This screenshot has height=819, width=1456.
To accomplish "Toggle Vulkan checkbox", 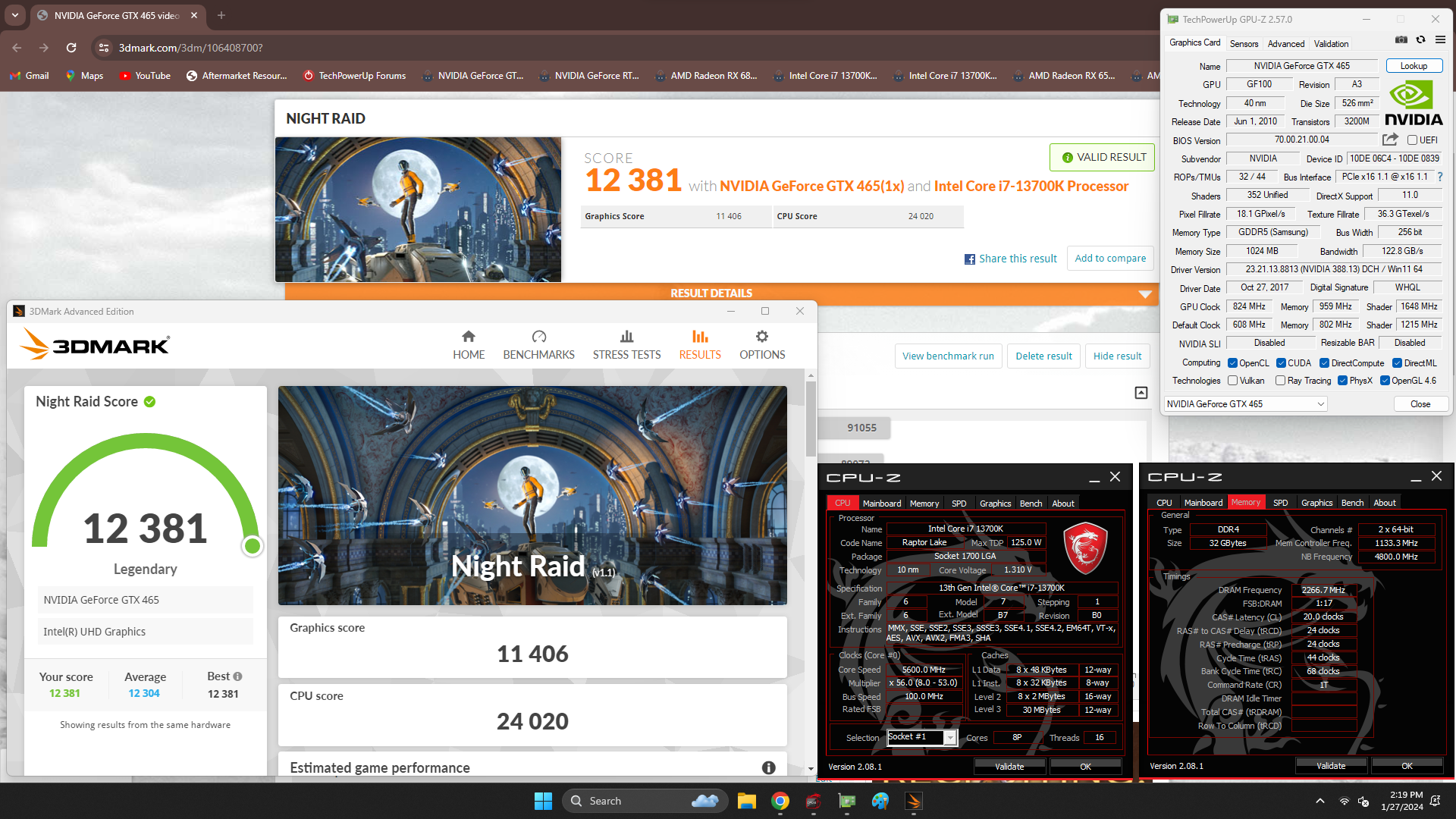I will pos(1233,381).
